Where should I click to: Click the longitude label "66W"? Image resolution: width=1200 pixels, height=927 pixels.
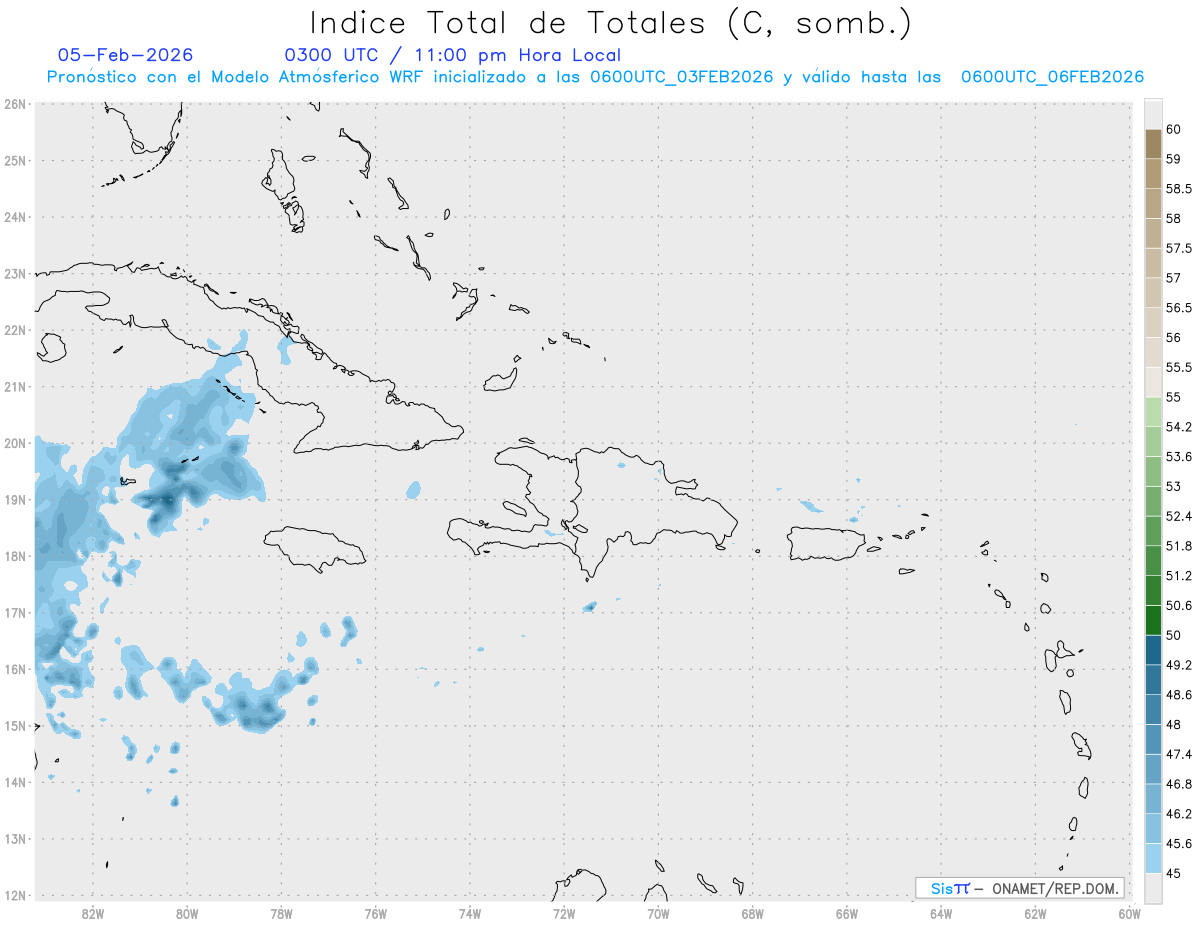click(x=847, y=914)
